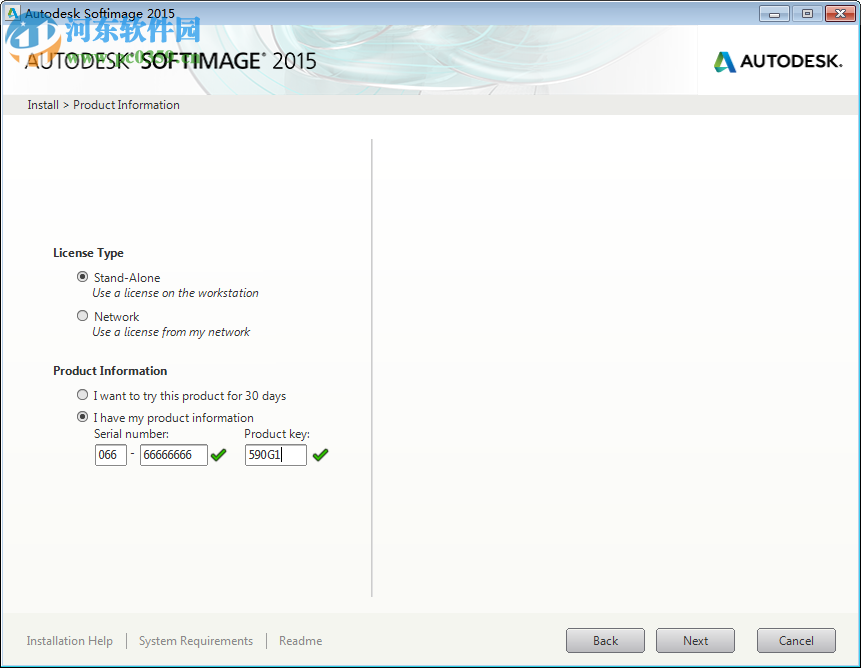Click the serial number prefix field showing 066

tap(110, 454)
